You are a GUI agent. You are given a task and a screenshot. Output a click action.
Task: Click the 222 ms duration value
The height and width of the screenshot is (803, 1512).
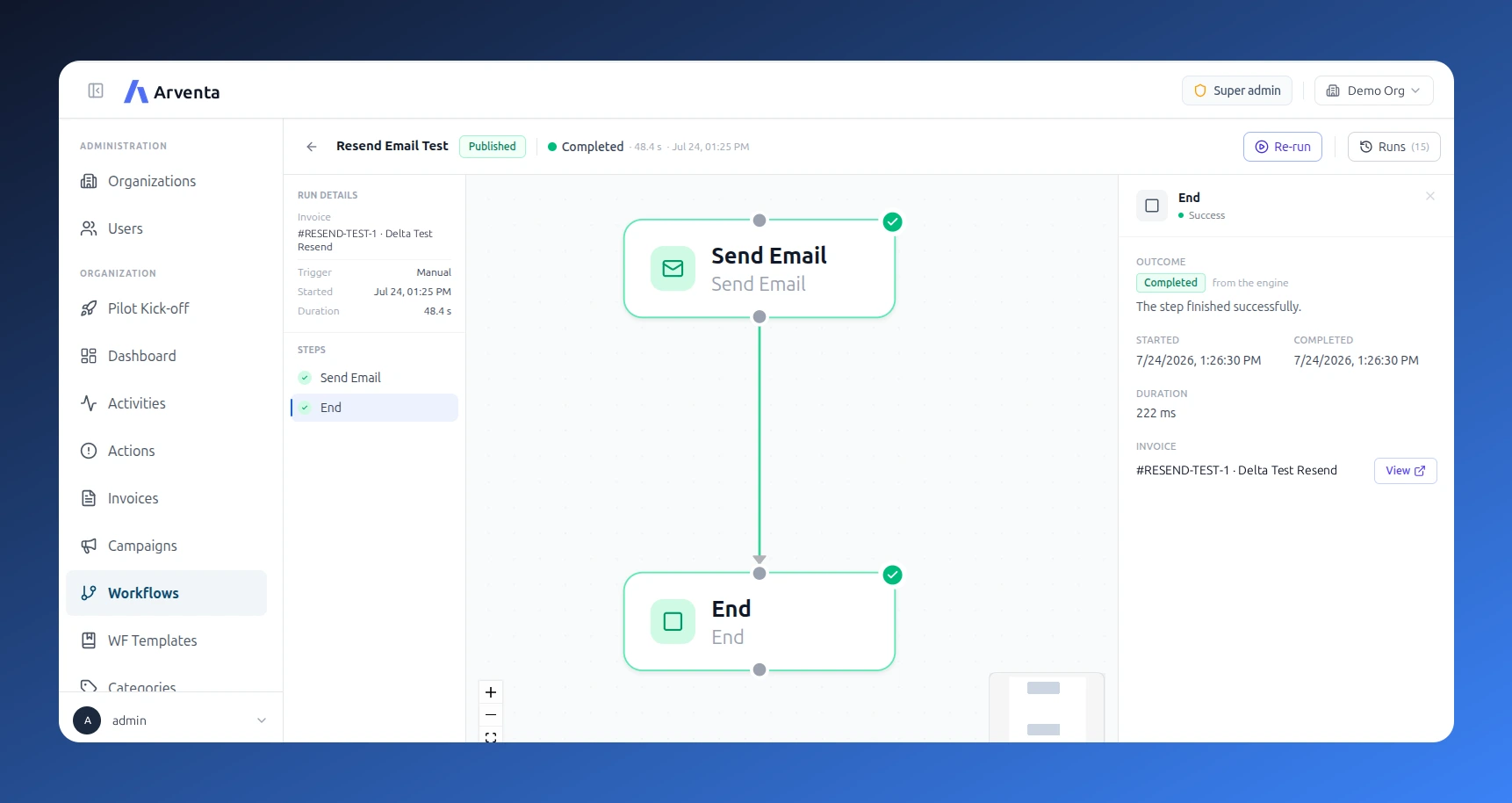[1156, 413]
